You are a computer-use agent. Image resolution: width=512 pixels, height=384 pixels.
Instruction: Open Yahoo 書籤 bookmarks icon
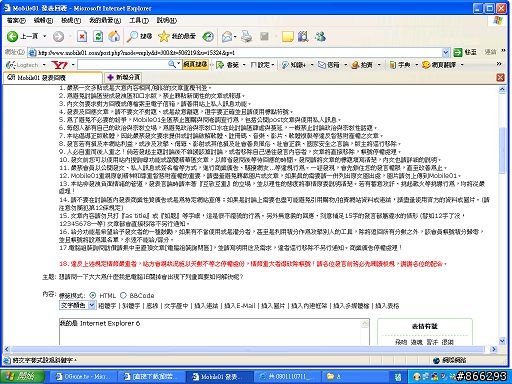pos(227,65)
